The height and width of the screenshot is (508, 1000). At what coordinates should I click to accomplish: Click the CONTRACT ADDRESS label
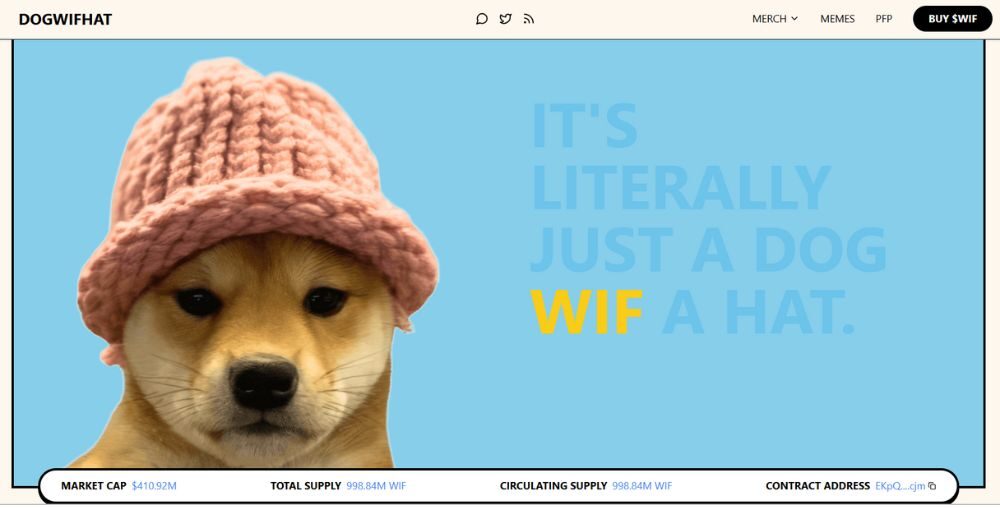pyautogui.click(x=818, y=486)
